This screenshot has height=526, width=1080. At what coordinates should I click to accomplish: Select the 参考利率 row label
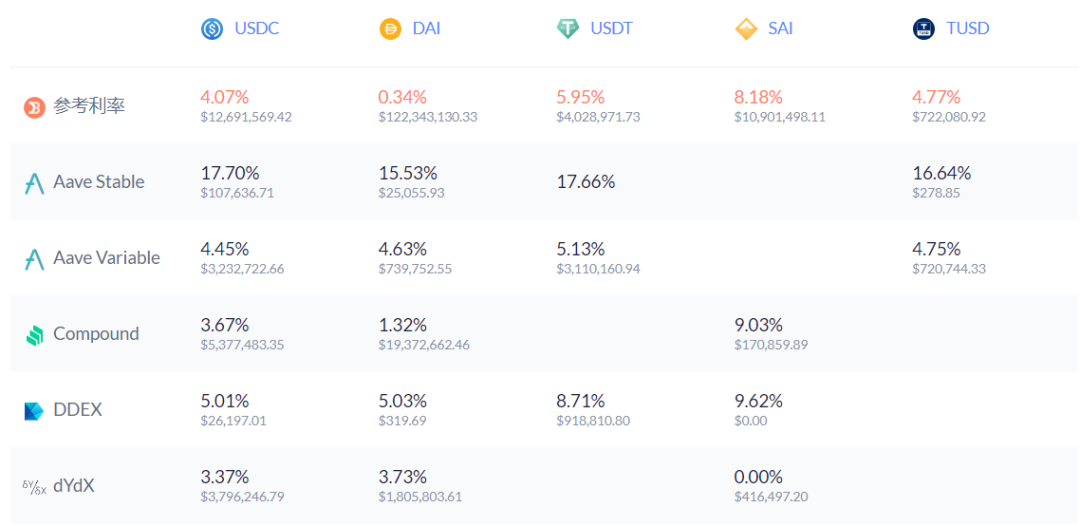click(90, 107)
